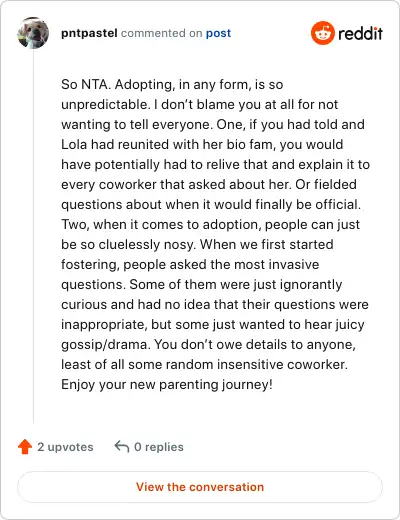Follow the blue "post" link
The height and width of the screenshot is (520, 400).
[x=218, y=33]
